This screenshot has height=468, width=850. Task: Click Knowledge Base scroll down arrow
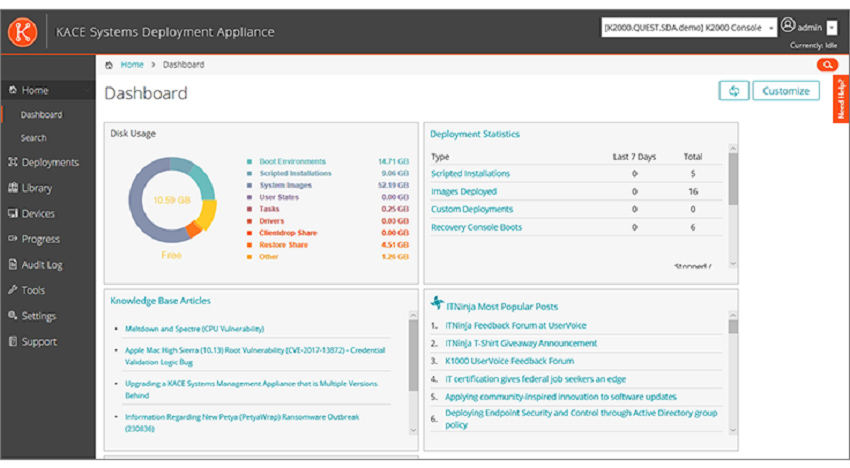[x=413, y=431]
